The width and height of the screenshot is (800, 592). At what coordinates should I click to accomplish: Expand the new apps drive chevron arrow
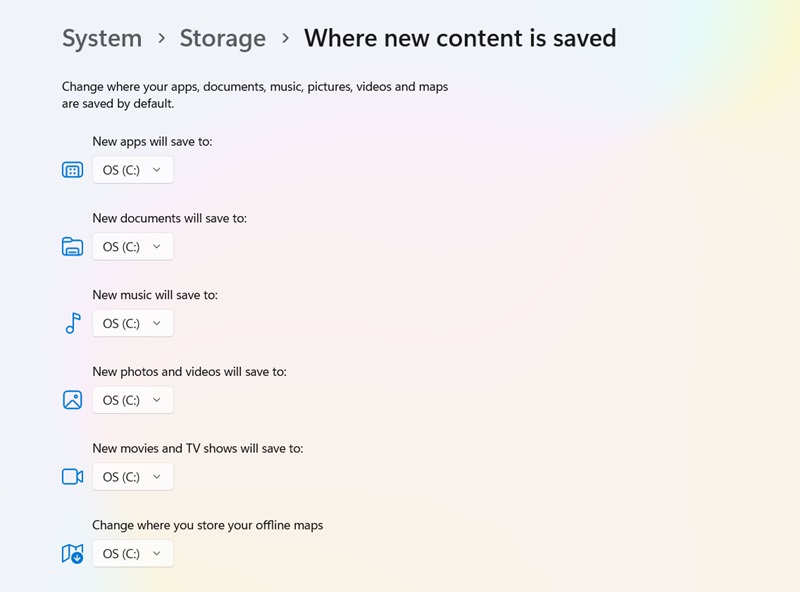click(x=158, y=169)
